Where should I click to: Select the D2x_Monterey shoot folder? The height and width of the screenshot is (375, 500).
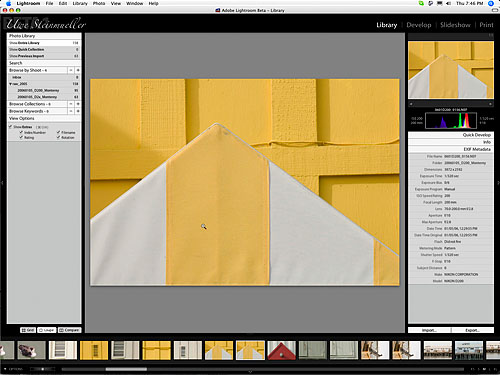pyautogui.click(x=44, y=97)
